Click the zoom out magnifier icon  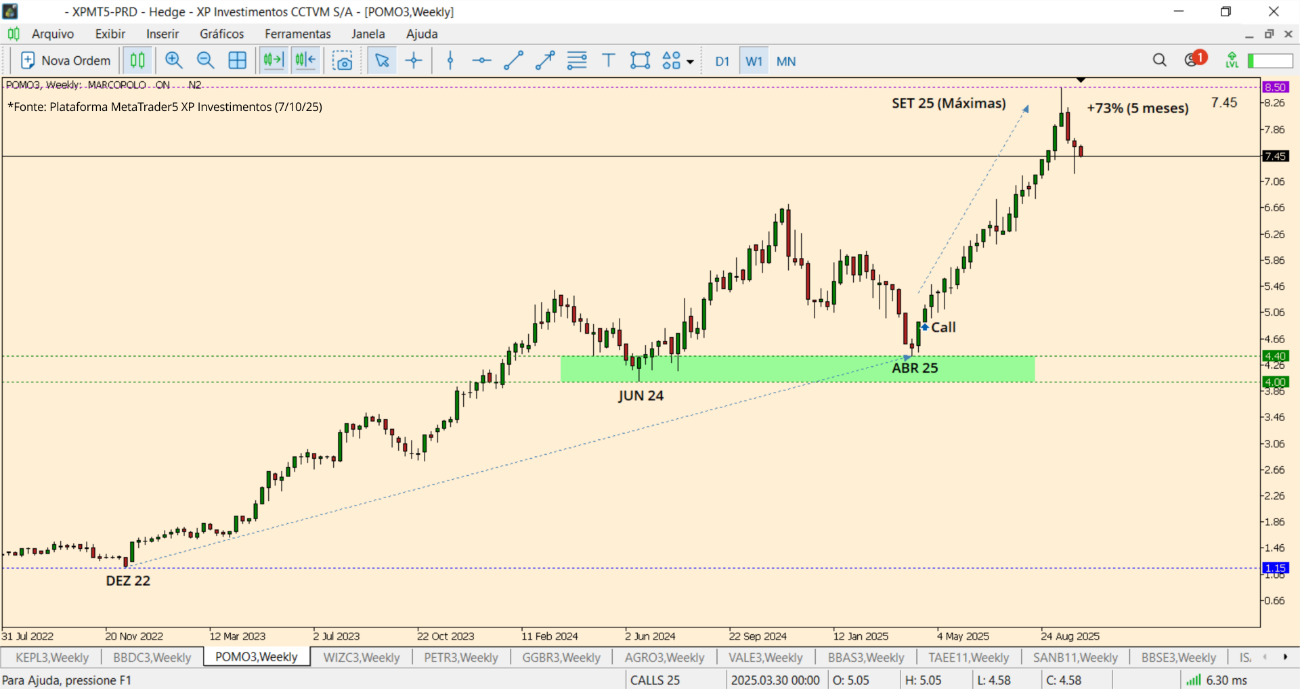pyautogui.click(x=205, y=61)
